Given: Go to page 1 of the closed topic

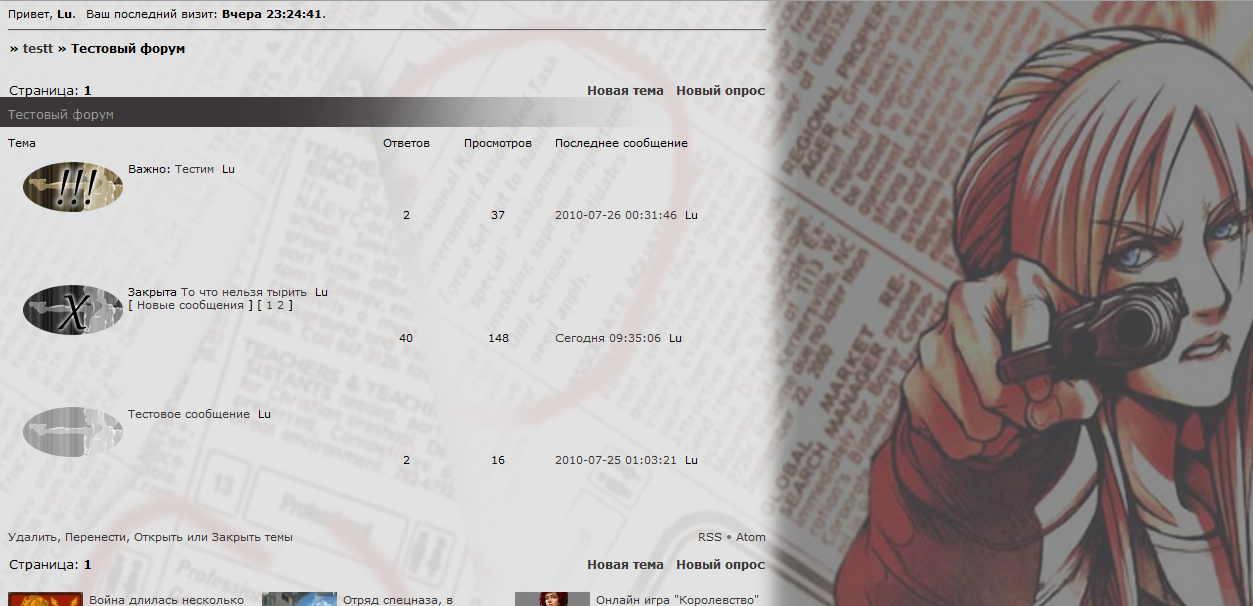Looking at the screenshot, I should 269,305.
